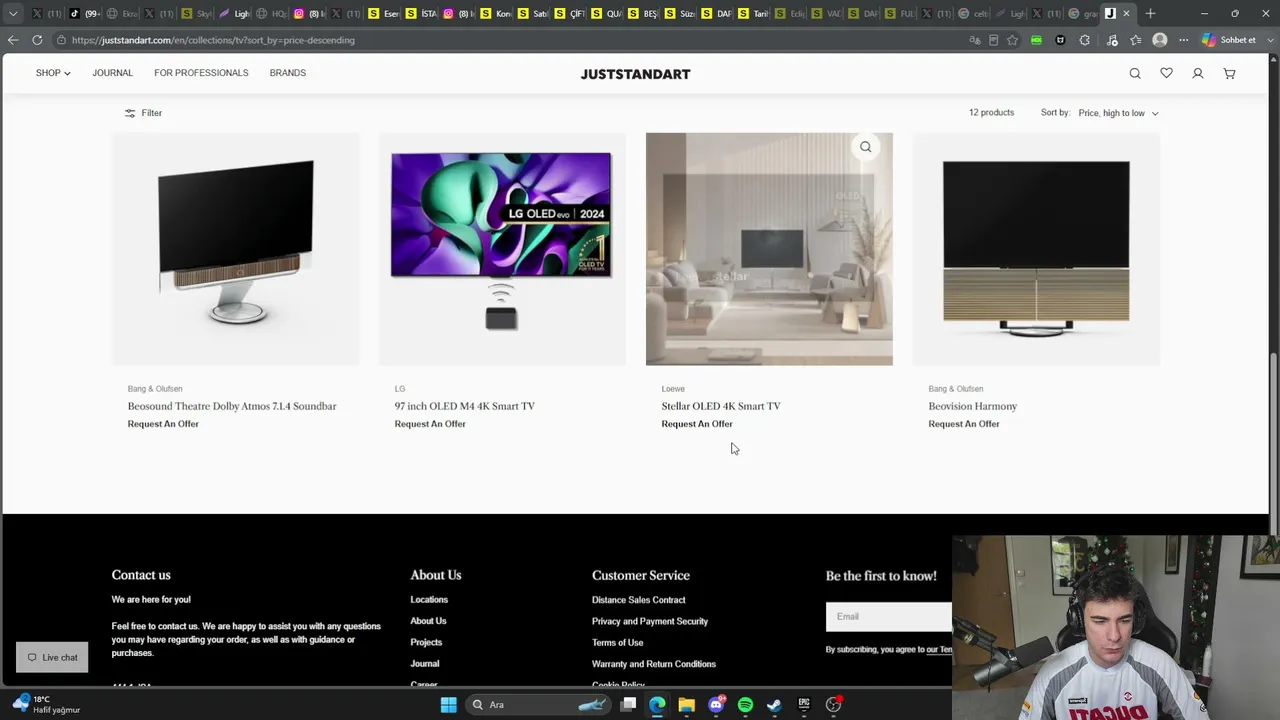Open Locations in the About Us footer
The width and height of the screenshot is (1280, 720).
point(429,600)
